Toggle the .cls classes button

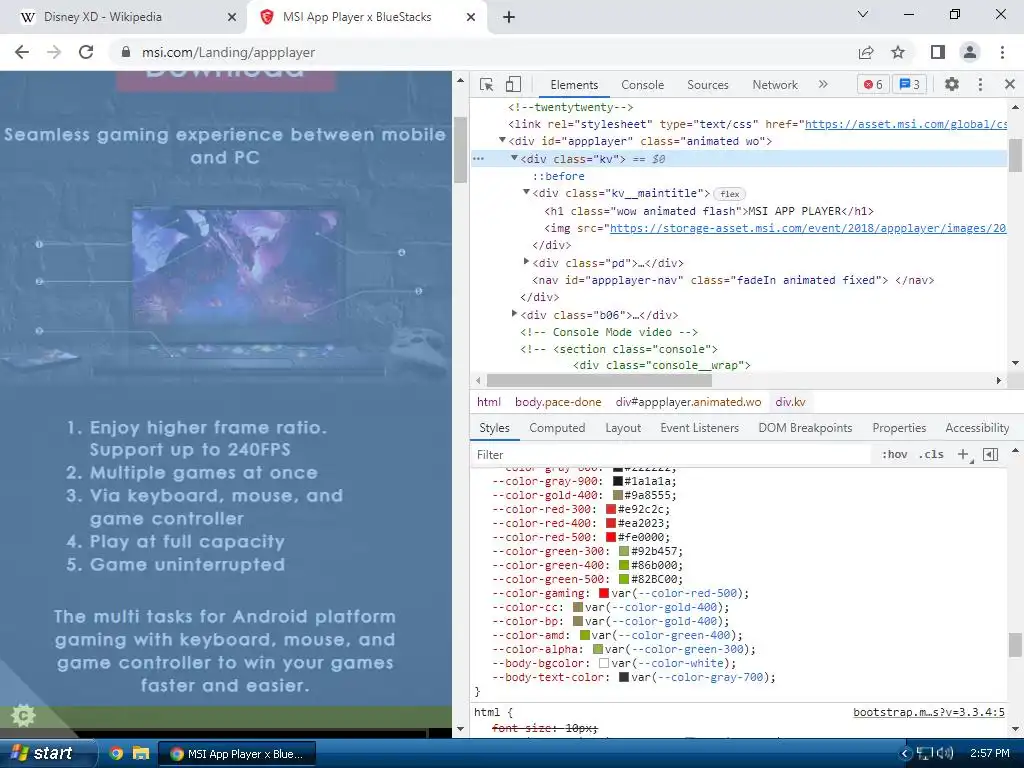(931, 455)
